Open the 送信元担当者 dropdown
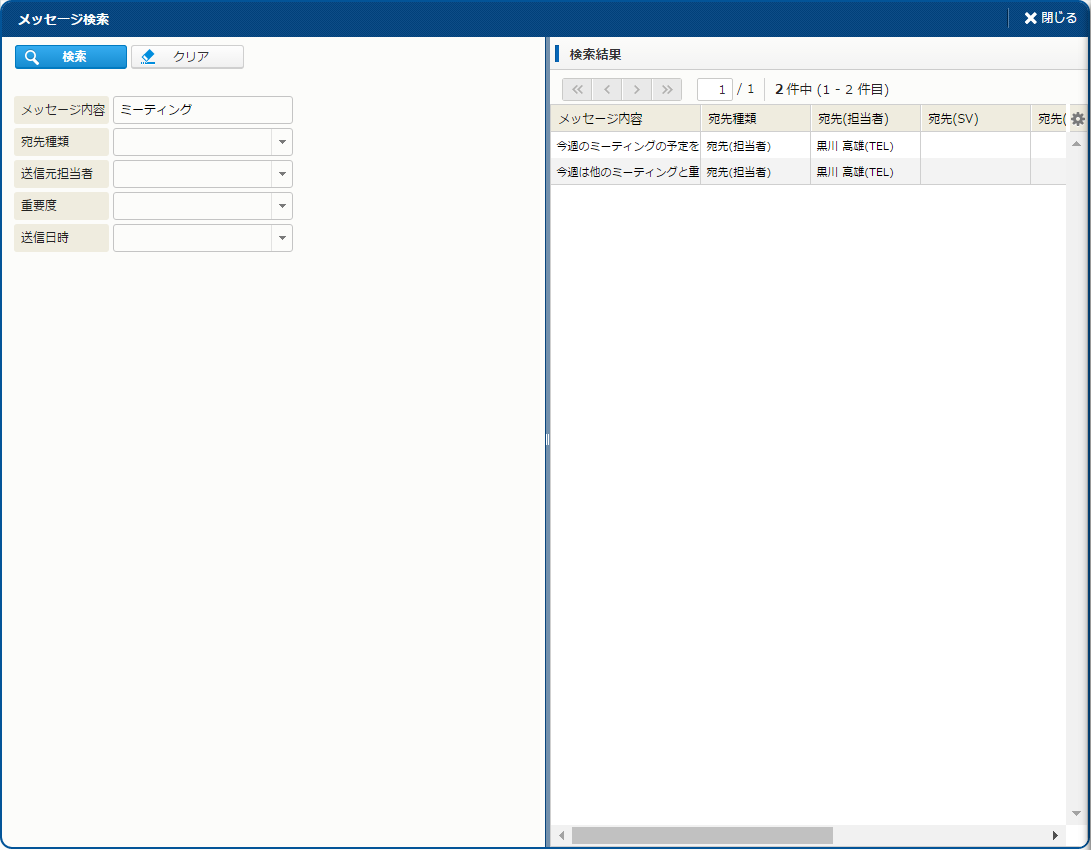This screenshot has height=850, width=1091. click(282, 174)
